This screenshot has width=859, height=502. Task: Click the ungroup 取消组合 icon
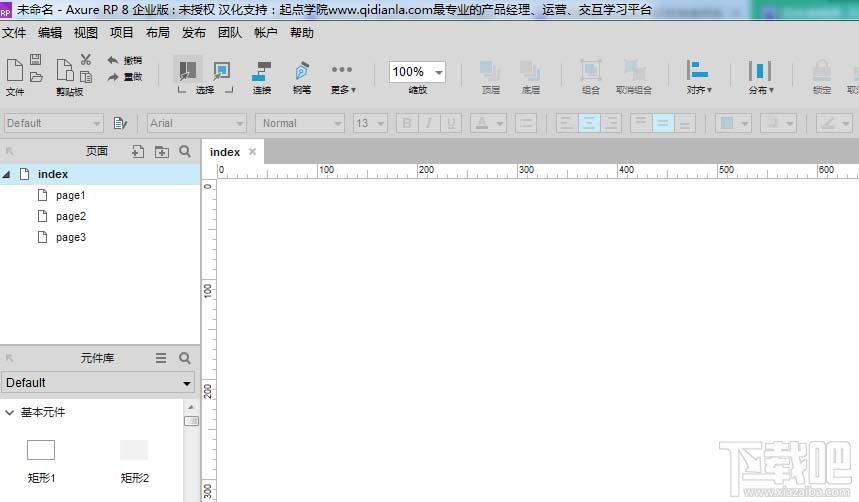pyautogui.click(x=634, y=71)
